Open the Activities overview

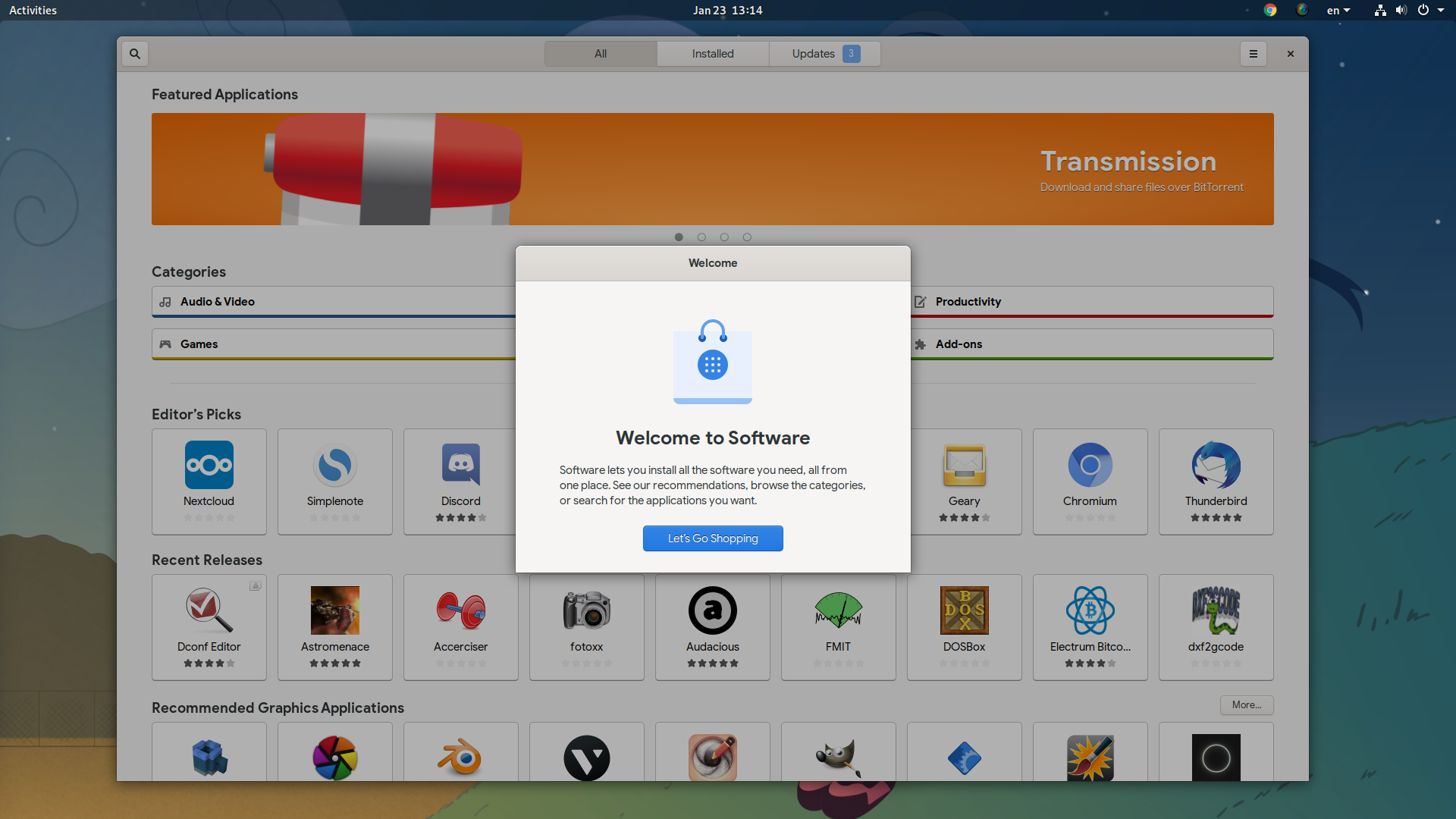tap(33, 10)
